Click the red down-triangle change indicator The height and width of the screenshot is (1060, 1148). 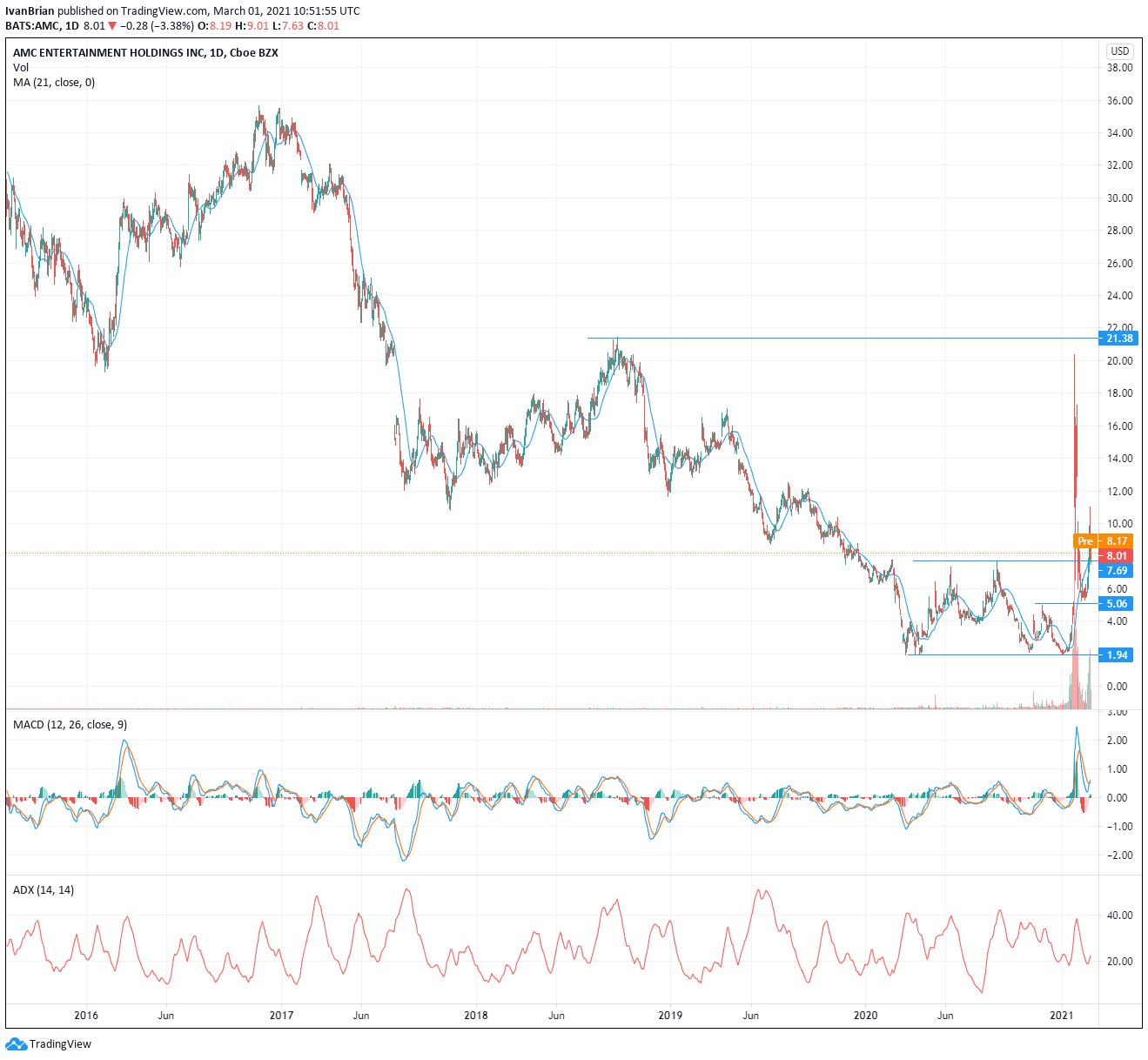click(x=111, y=26)
